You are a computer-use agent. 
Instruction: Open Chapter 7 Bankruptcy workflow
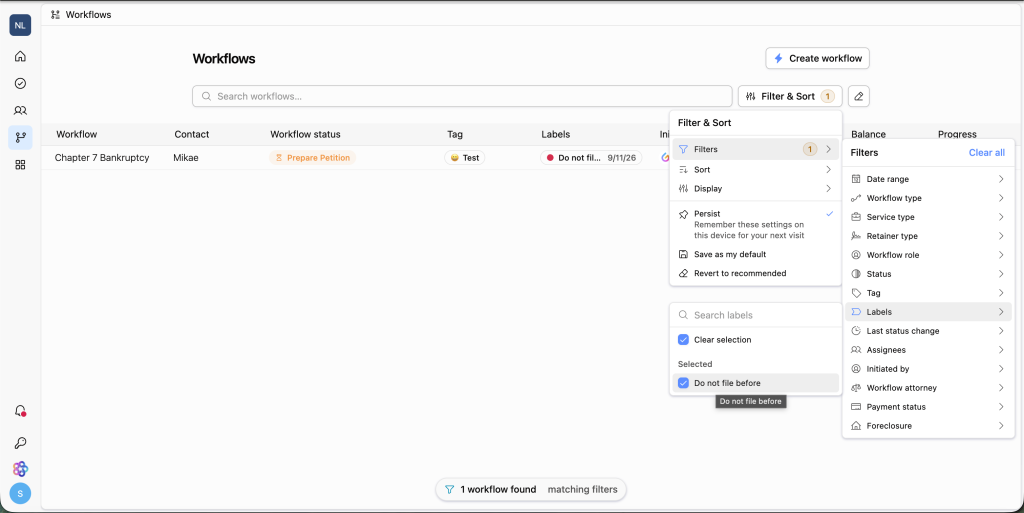(102, 158)
